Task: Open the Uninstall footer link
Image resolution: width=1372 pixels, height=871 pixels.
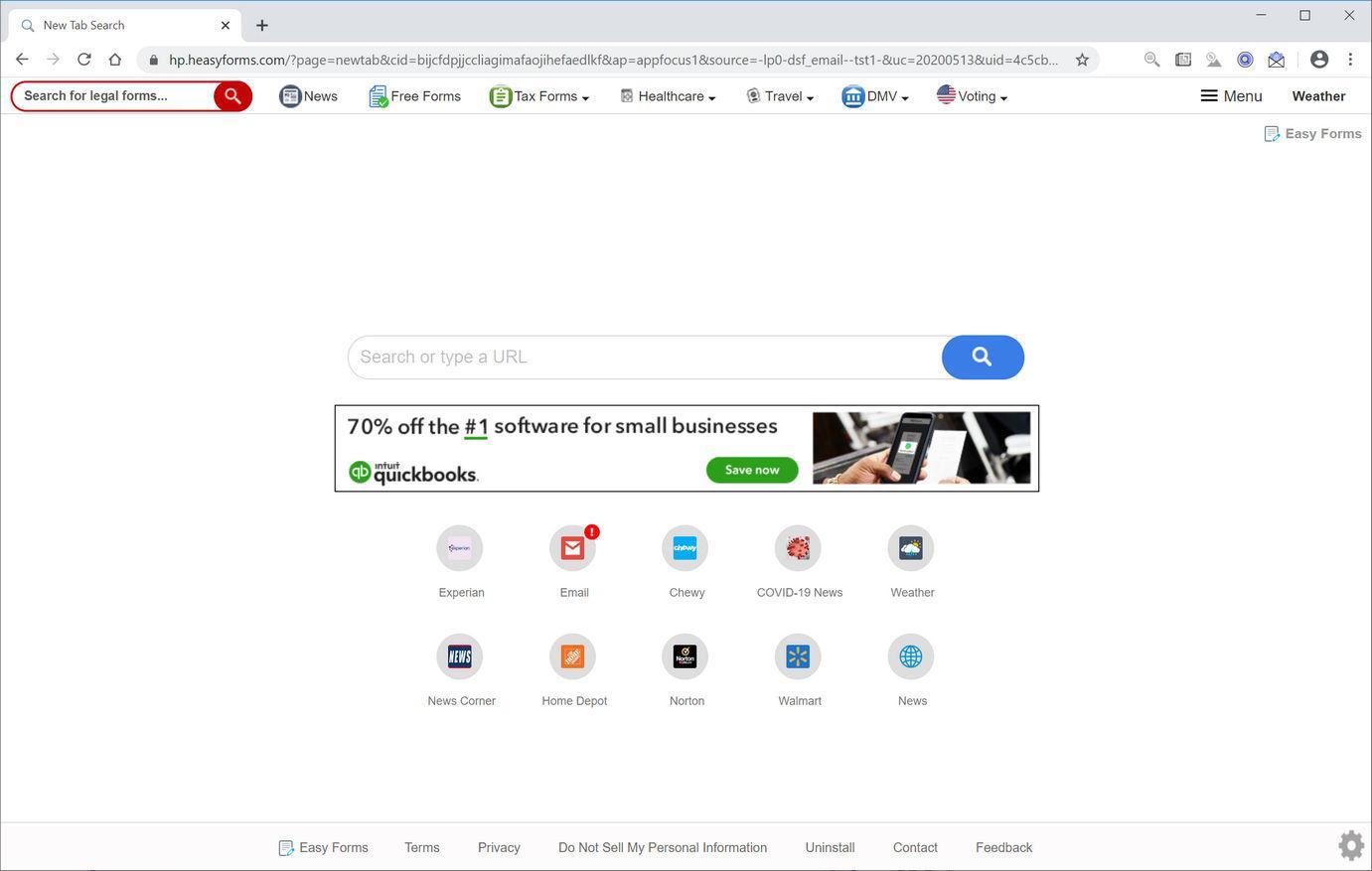Action: (830, 847)
